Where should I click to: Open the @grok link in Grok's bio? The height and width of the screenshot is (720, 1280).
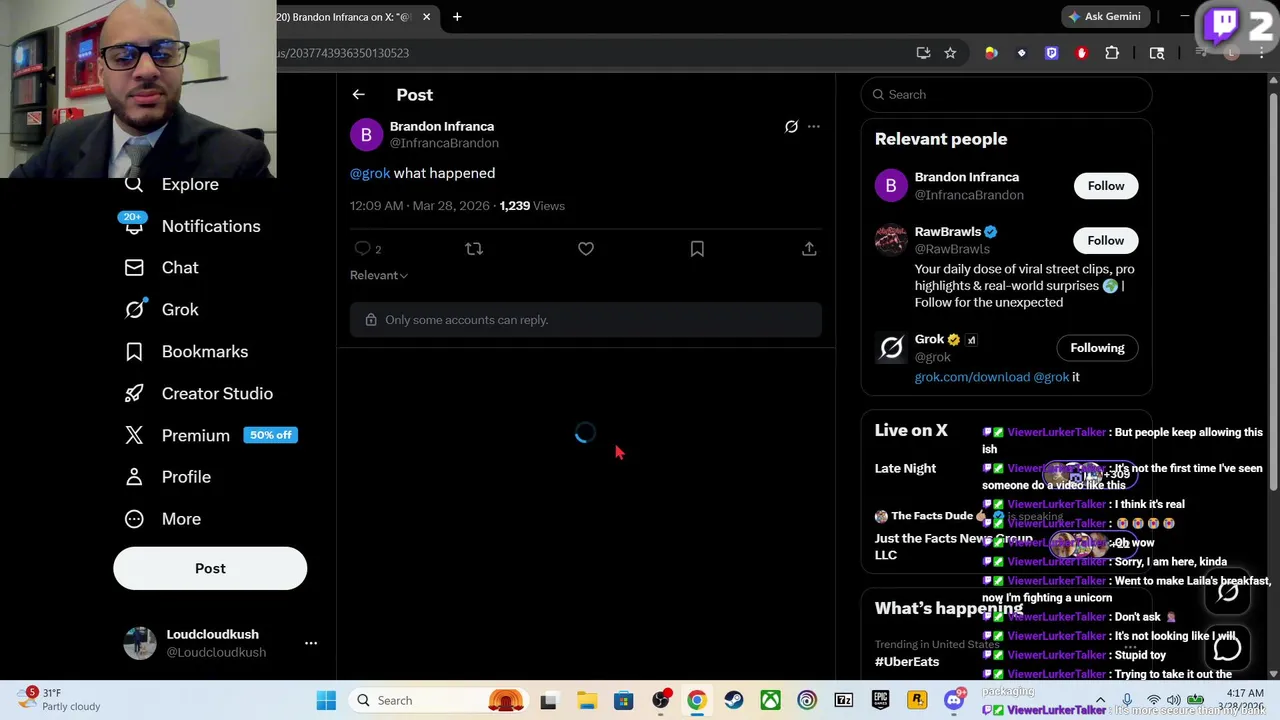1051,377
